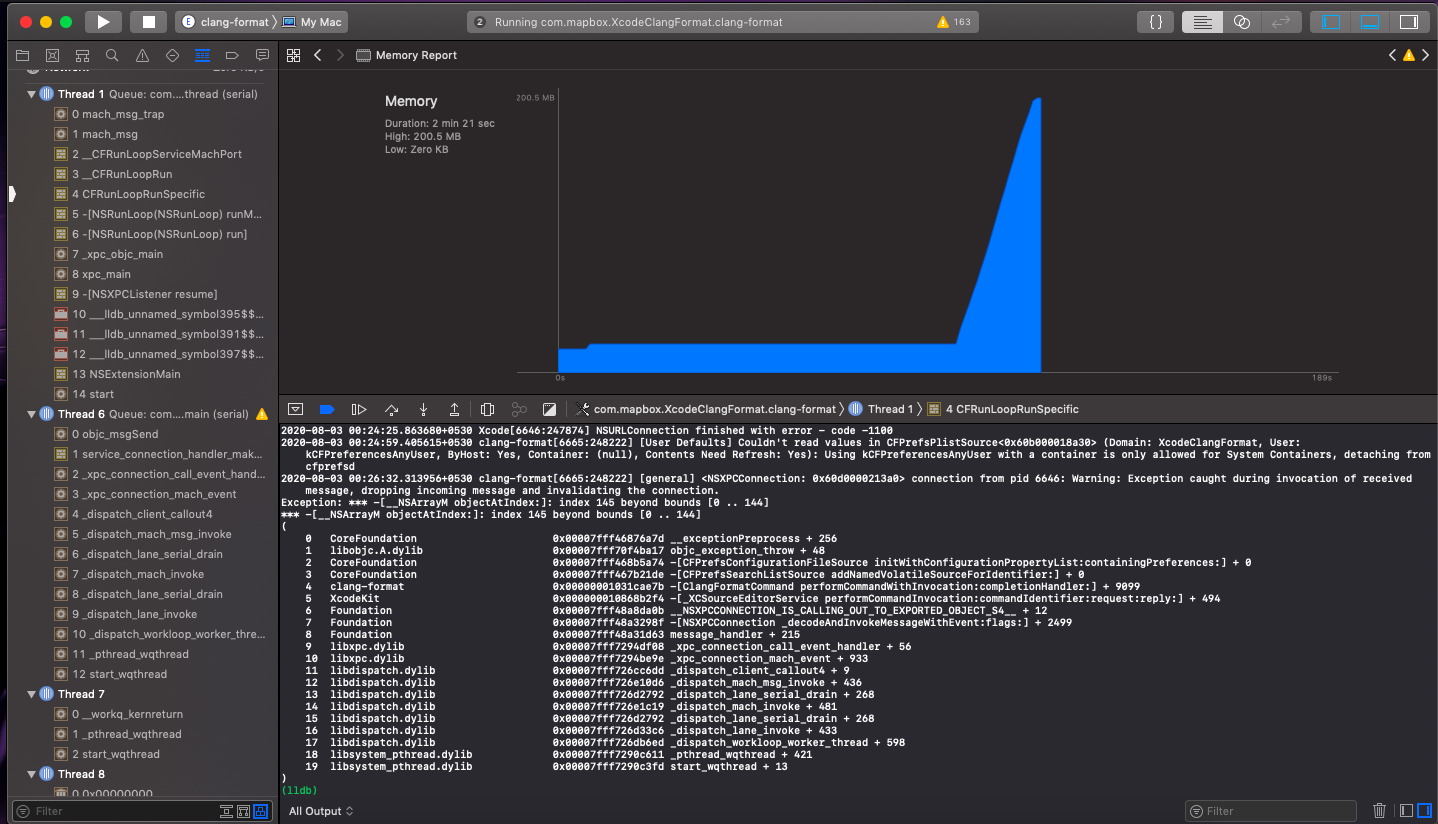This screenshot has height=824, width=1438.
Task: Toggle the inspectors panel visibility
Action: (1408, 22)
